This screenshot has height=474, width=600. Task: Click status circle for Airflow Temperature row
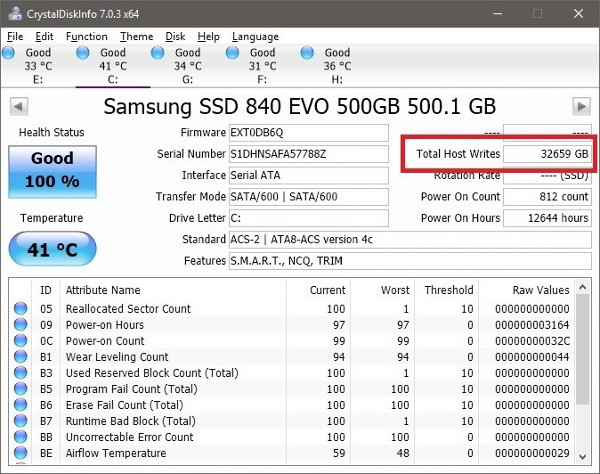[x=21, y=453]
